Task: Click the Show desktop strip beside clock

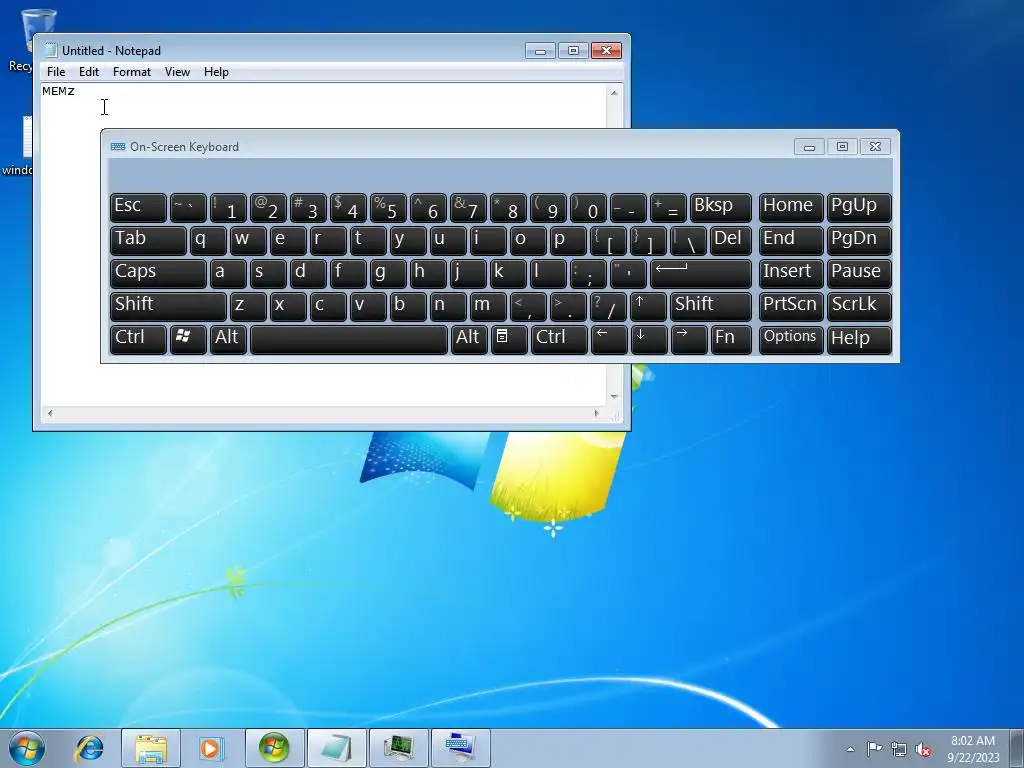Action: [1019, 748]
